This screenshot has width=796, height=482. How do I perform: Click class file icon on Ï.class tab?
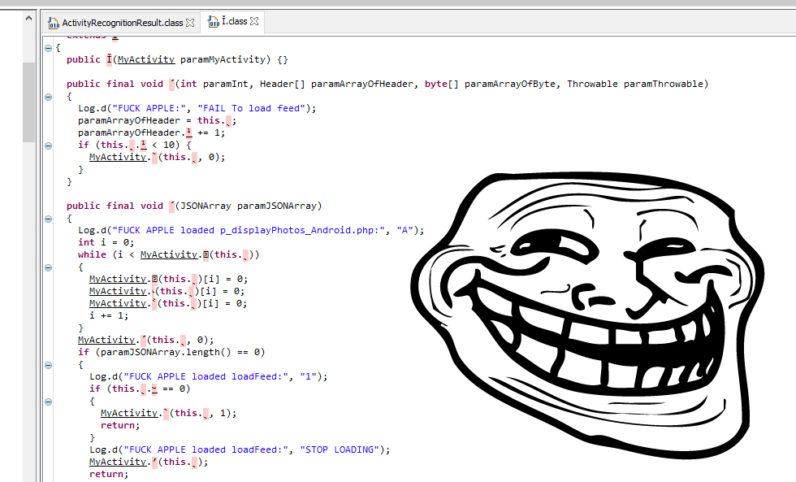(211, 21)
